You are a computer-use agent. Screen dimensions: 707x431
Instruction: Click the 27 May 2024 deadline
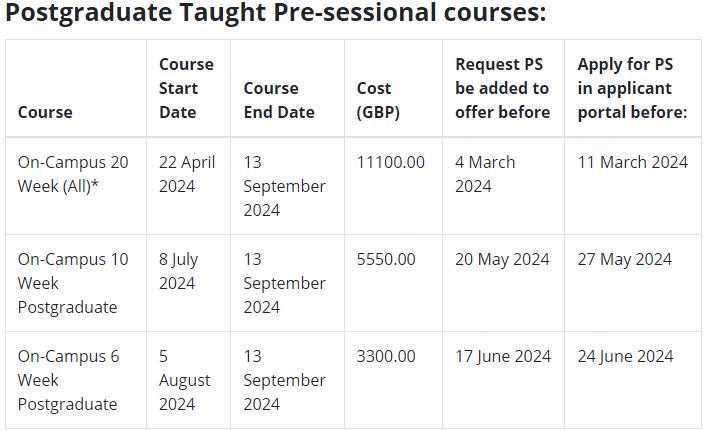coord(624,259)
